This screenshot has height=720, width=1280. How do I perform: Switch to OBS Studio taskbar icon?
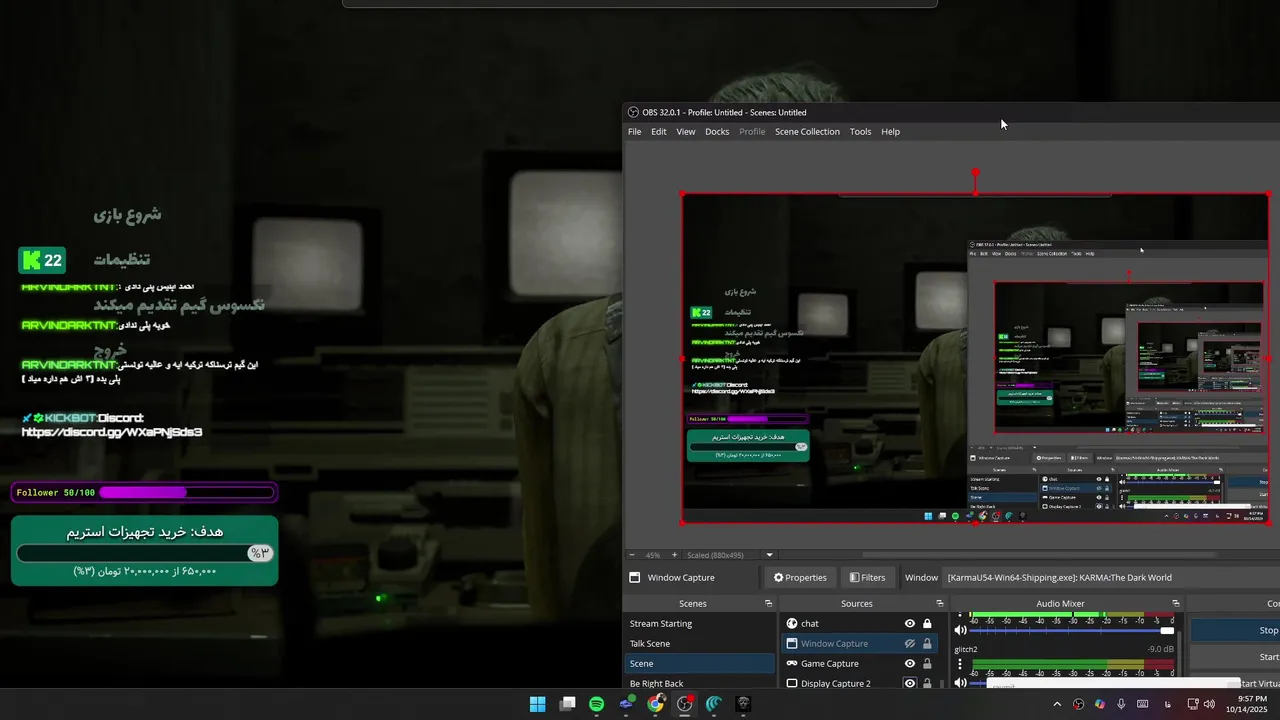[x=685, y=704]
